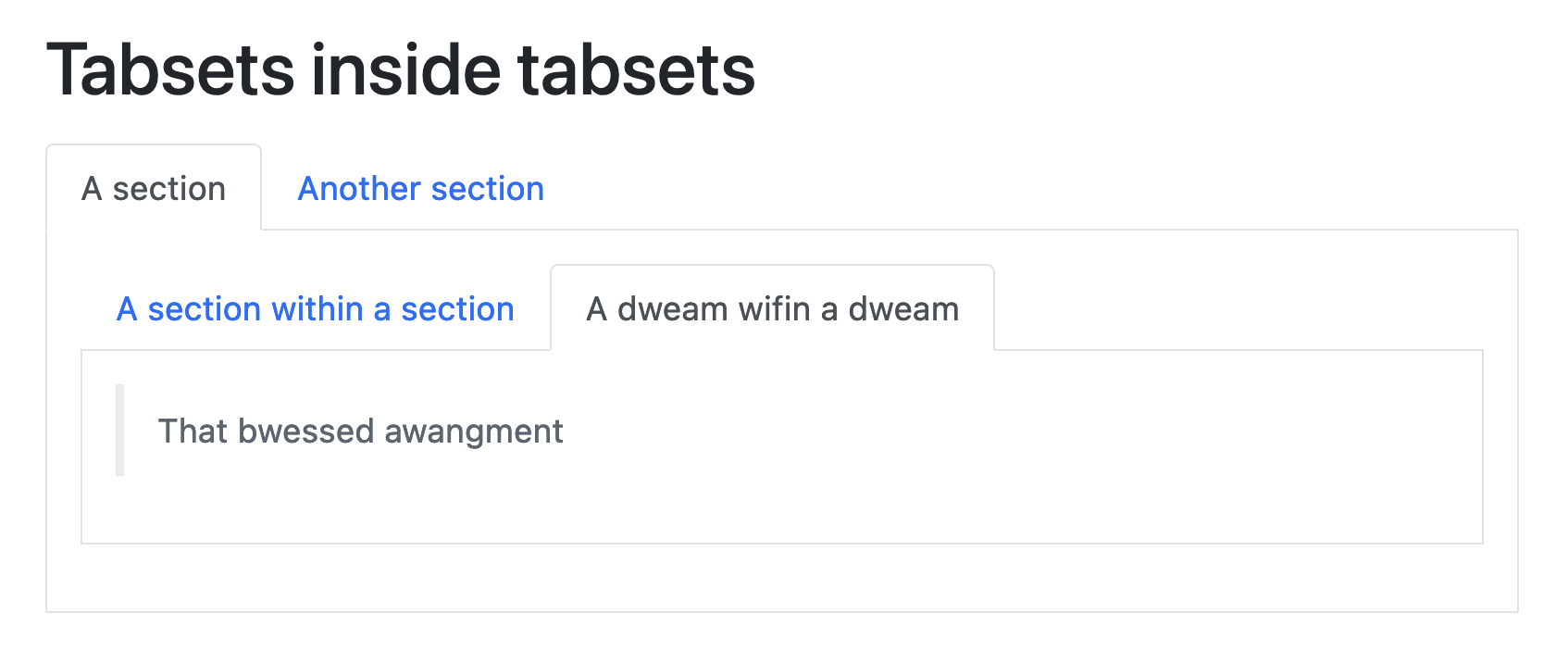Click the gray blockquote bar beside the quote
The width and height of the screenshot is (1568, 663).
click(x=119, y=430)
